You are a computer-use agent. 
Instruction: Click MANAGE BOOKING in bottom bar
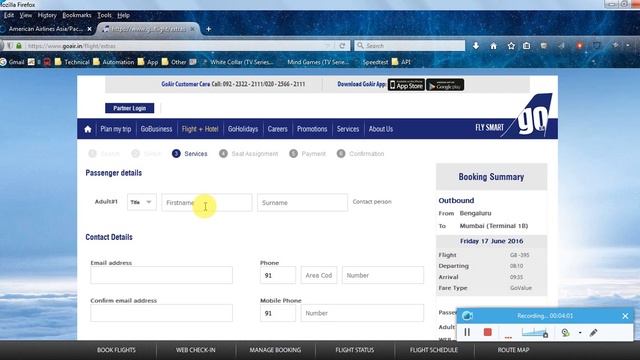tap(275, 350)
